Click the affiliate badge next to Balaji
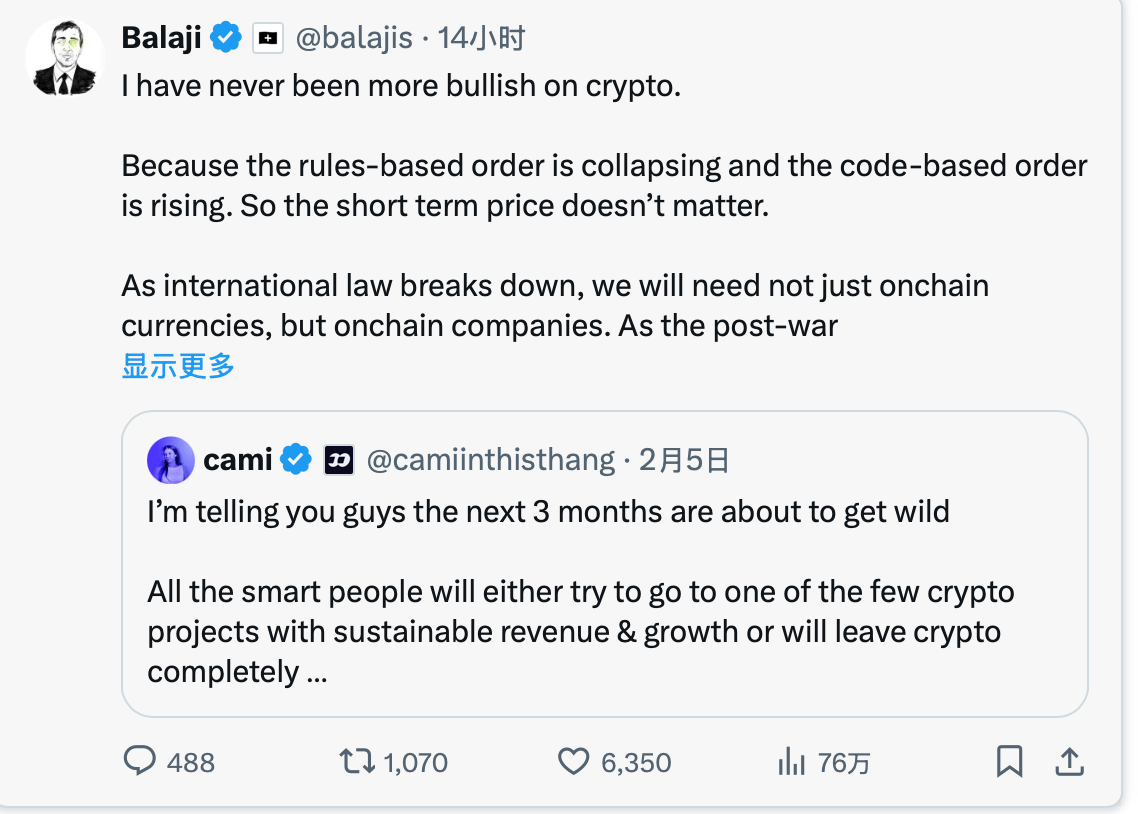The height and width of the screenshot is (814, 1138). coord(267,38)
